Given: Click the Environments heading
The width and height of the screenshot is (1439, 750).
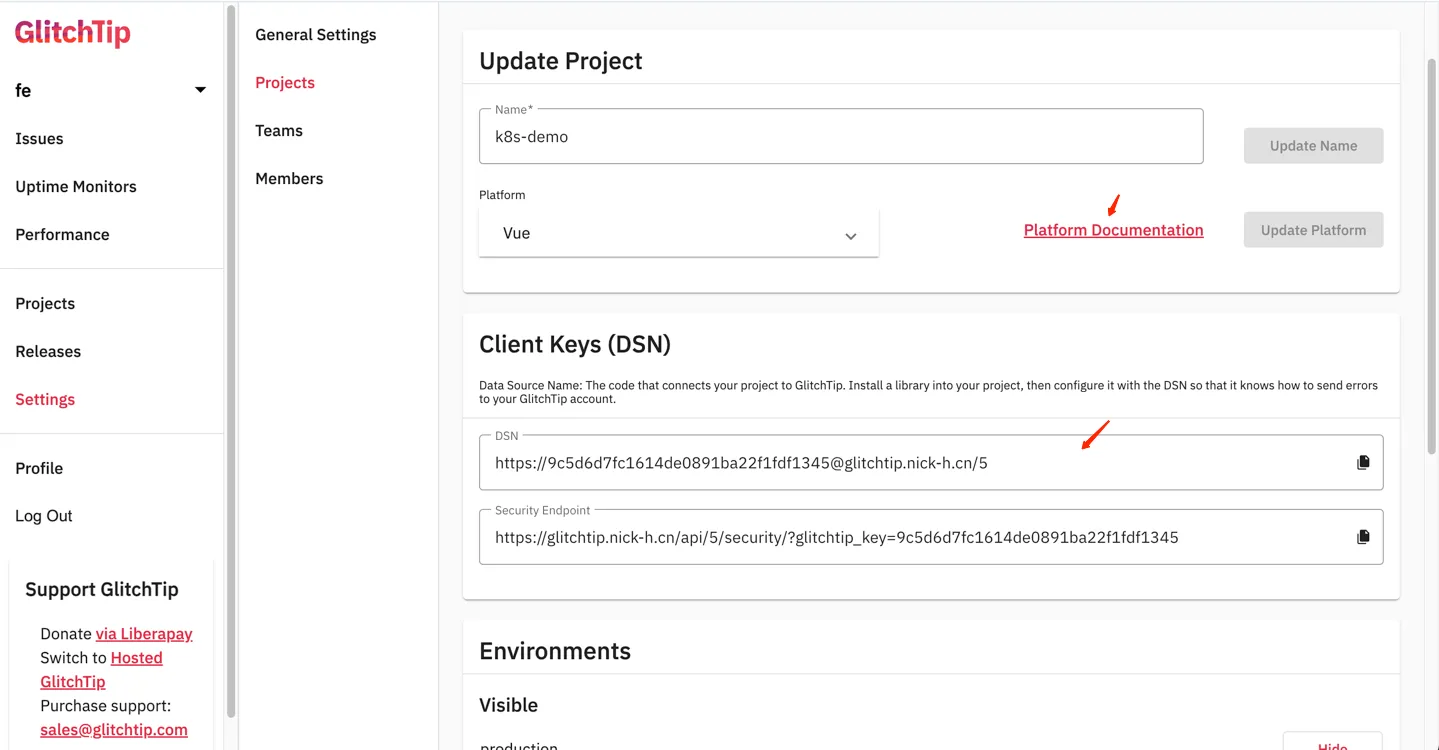Looking at the screenshot, I should tap(555, 651).
